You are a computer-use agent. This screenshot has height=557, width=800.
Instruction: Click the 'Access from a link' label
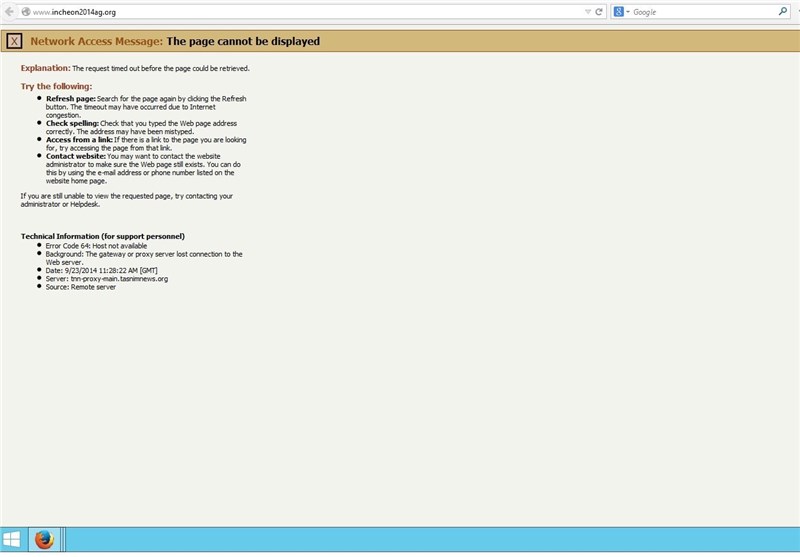[x=79, y=140]
